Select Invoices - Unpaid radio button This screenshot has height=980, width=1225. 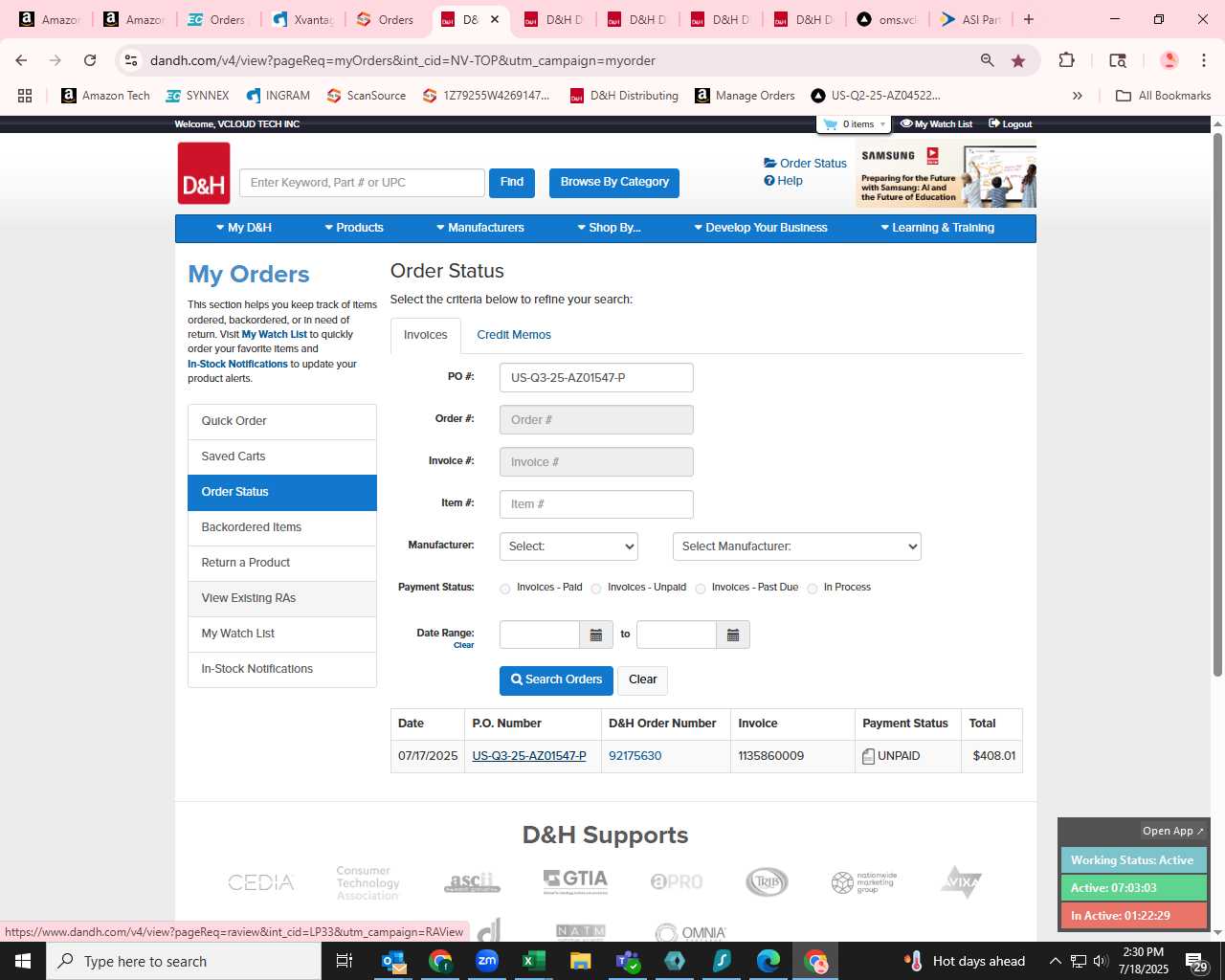[595, 589]
